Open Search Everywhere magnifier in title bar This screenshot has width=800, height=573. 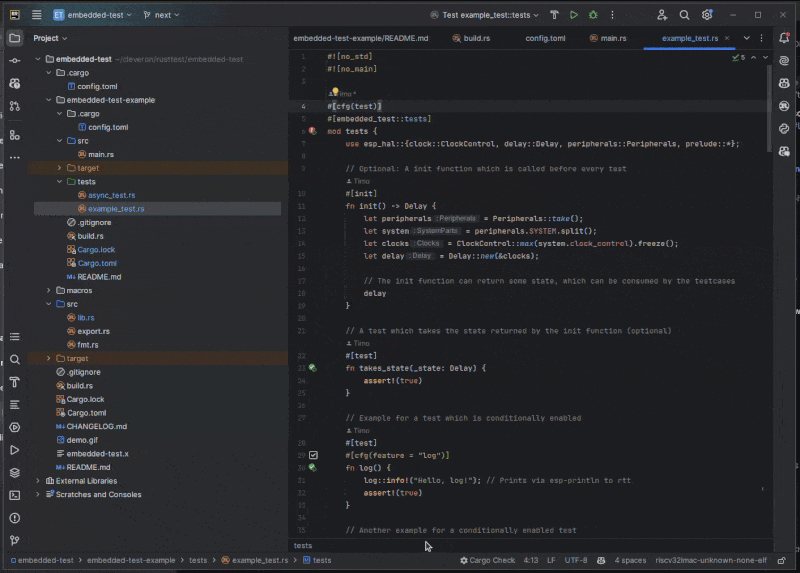(x=685, y=15)
